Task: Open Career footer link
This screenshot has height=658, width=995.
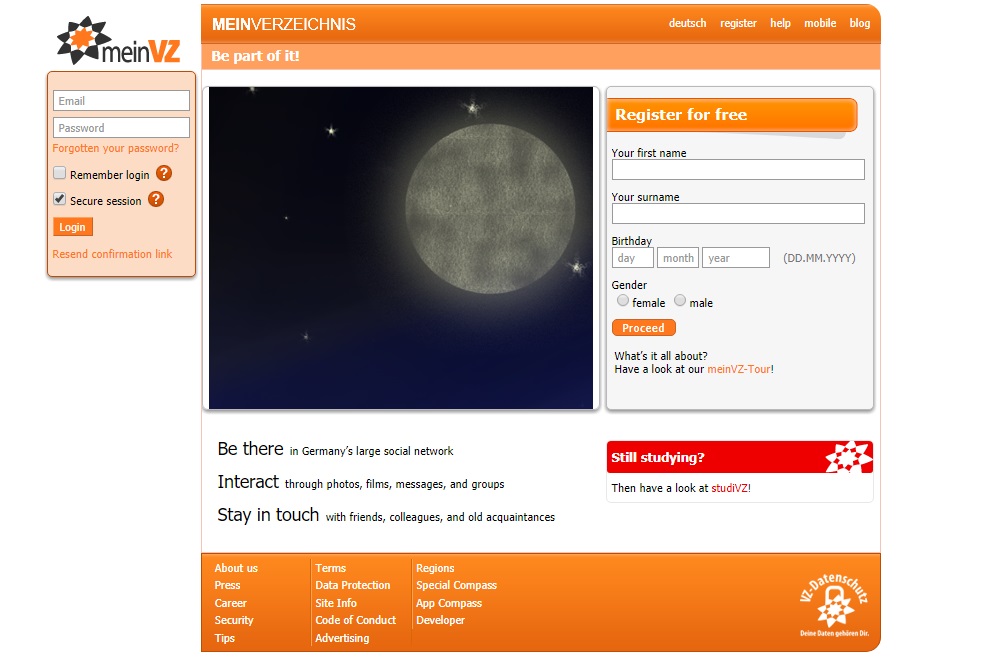Action: pyautogui.click(x=230, y=603)
